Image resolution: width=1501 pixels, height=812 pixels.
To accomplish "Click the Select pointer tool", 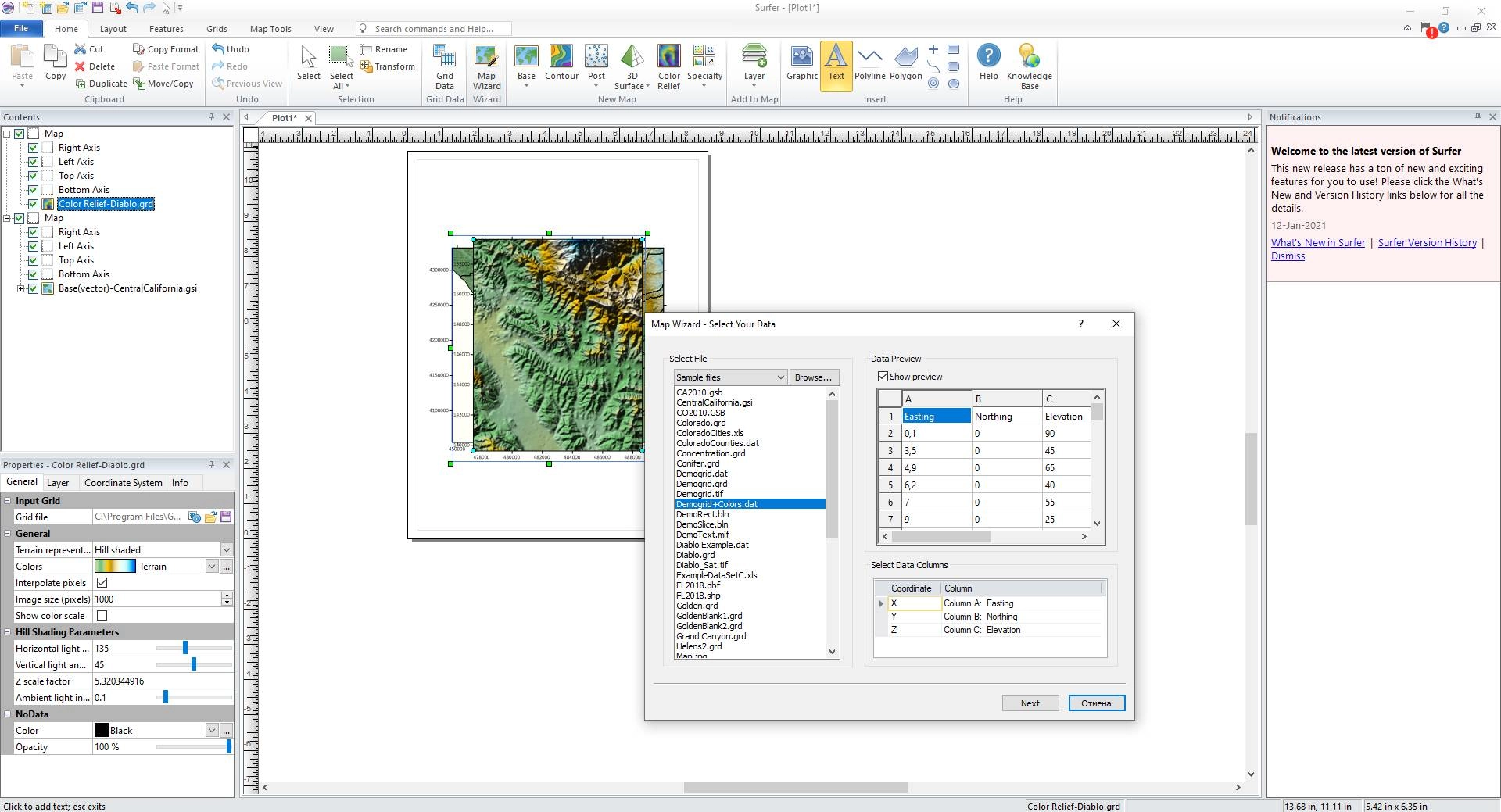I will [309, 63].
